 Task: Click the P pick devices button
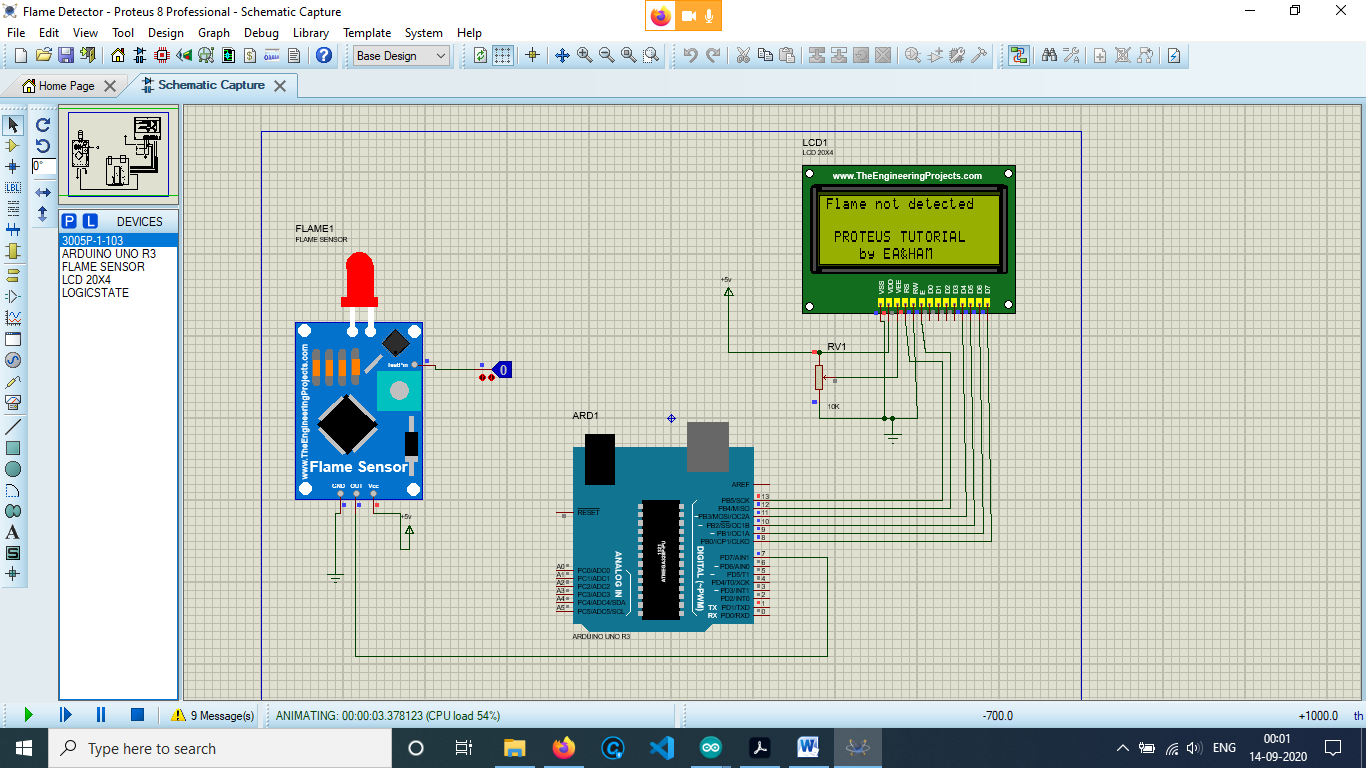(x=69, y=221)
